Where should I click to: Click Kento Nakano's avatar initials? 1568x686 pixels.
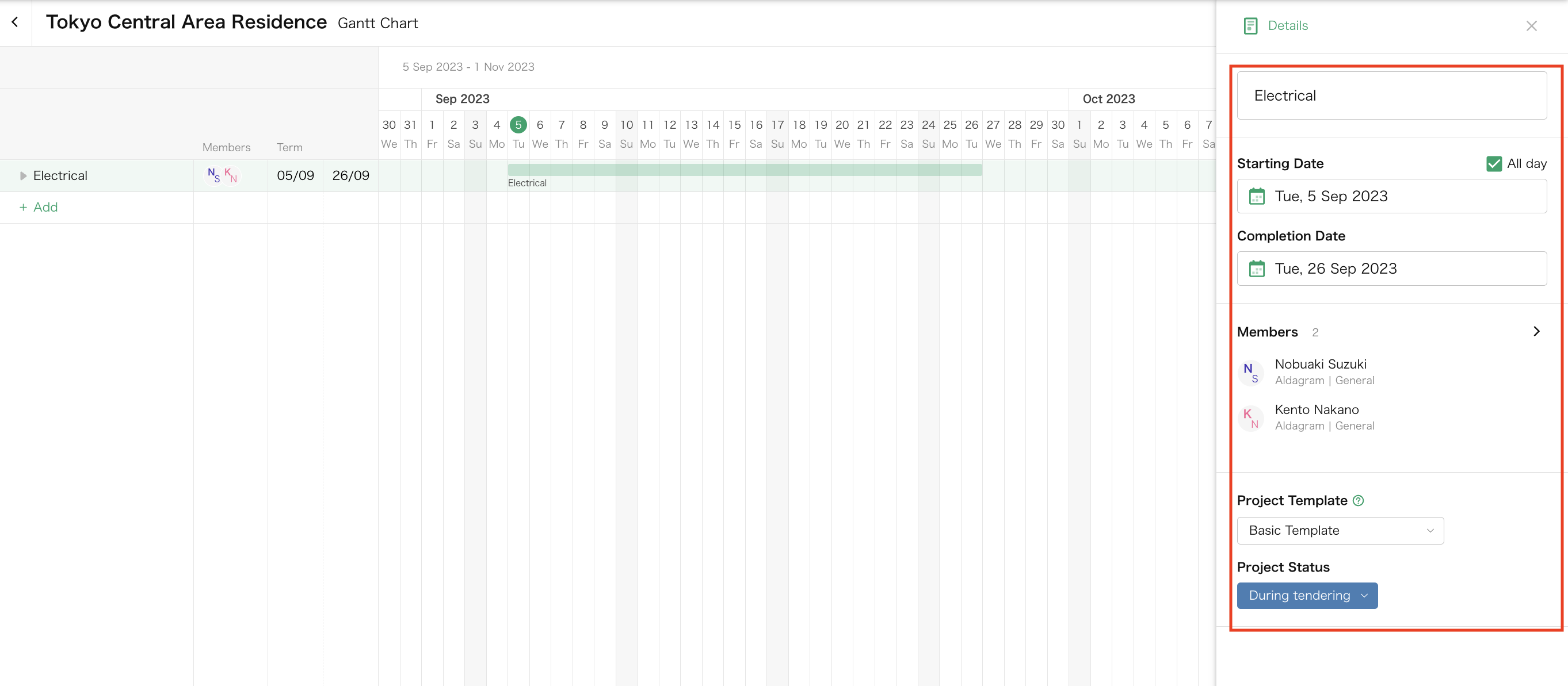[1250, 418]
